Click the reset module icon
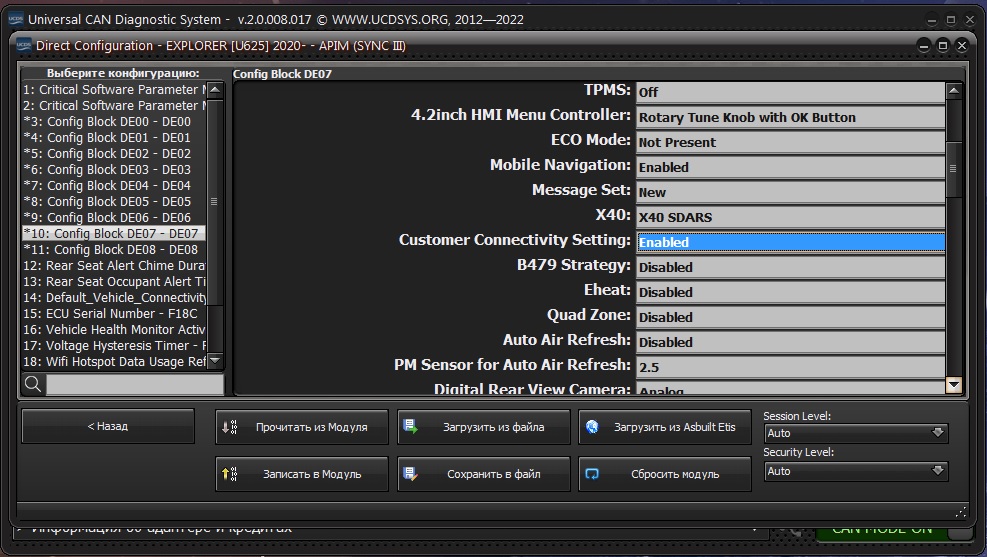987x557 pixels. (592, 474)
